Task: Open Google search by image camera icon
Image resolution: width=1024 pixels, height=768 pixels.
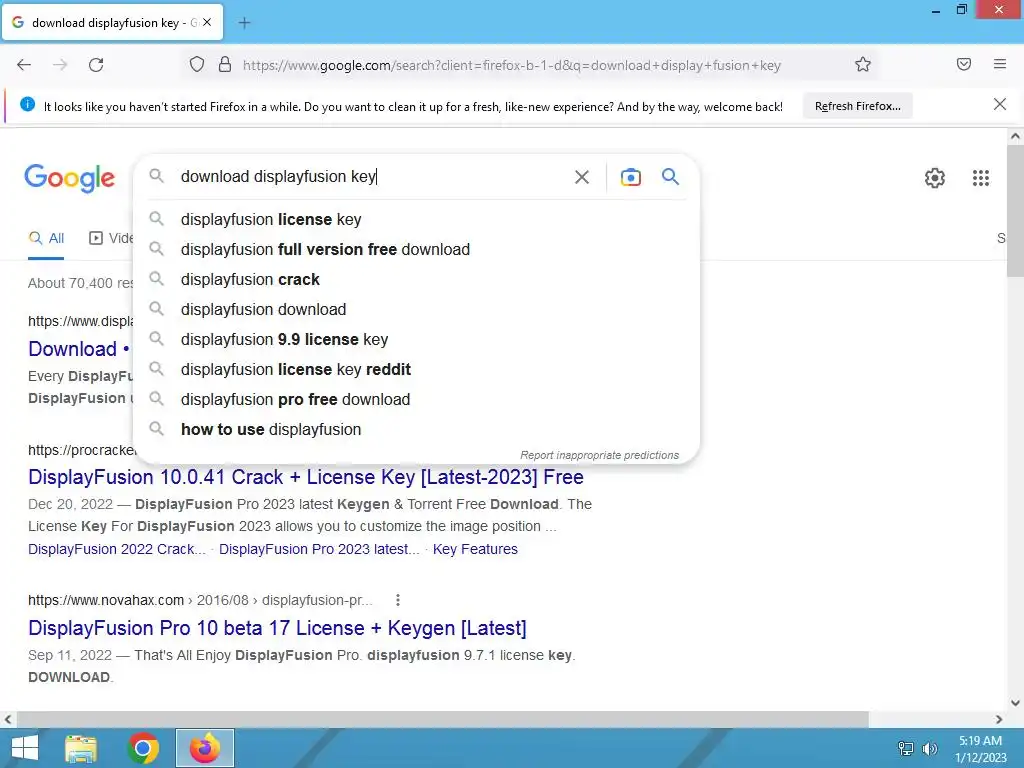Action: pos(630,177)
